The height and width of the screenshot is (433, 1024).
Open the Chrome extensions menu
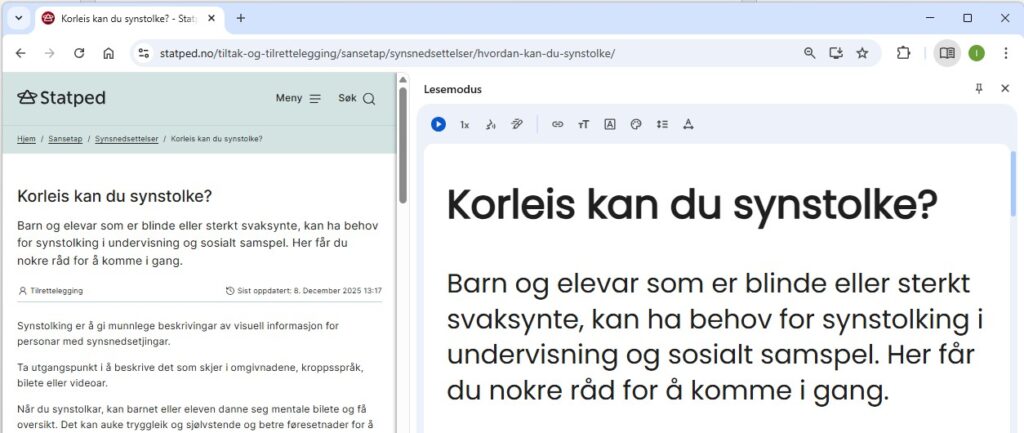[x=903, y=54]
